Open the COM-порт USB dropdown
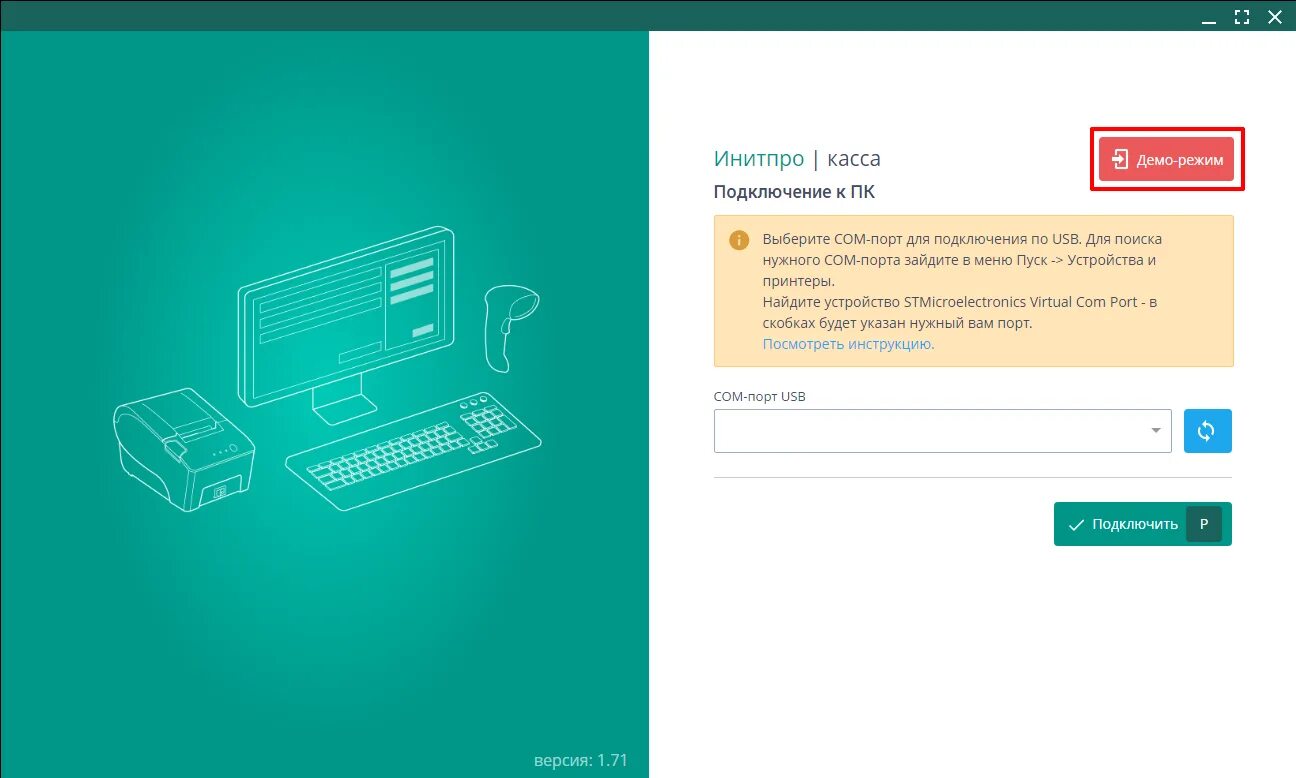Viewport: 1296px width, 778px height. (942, 431)
